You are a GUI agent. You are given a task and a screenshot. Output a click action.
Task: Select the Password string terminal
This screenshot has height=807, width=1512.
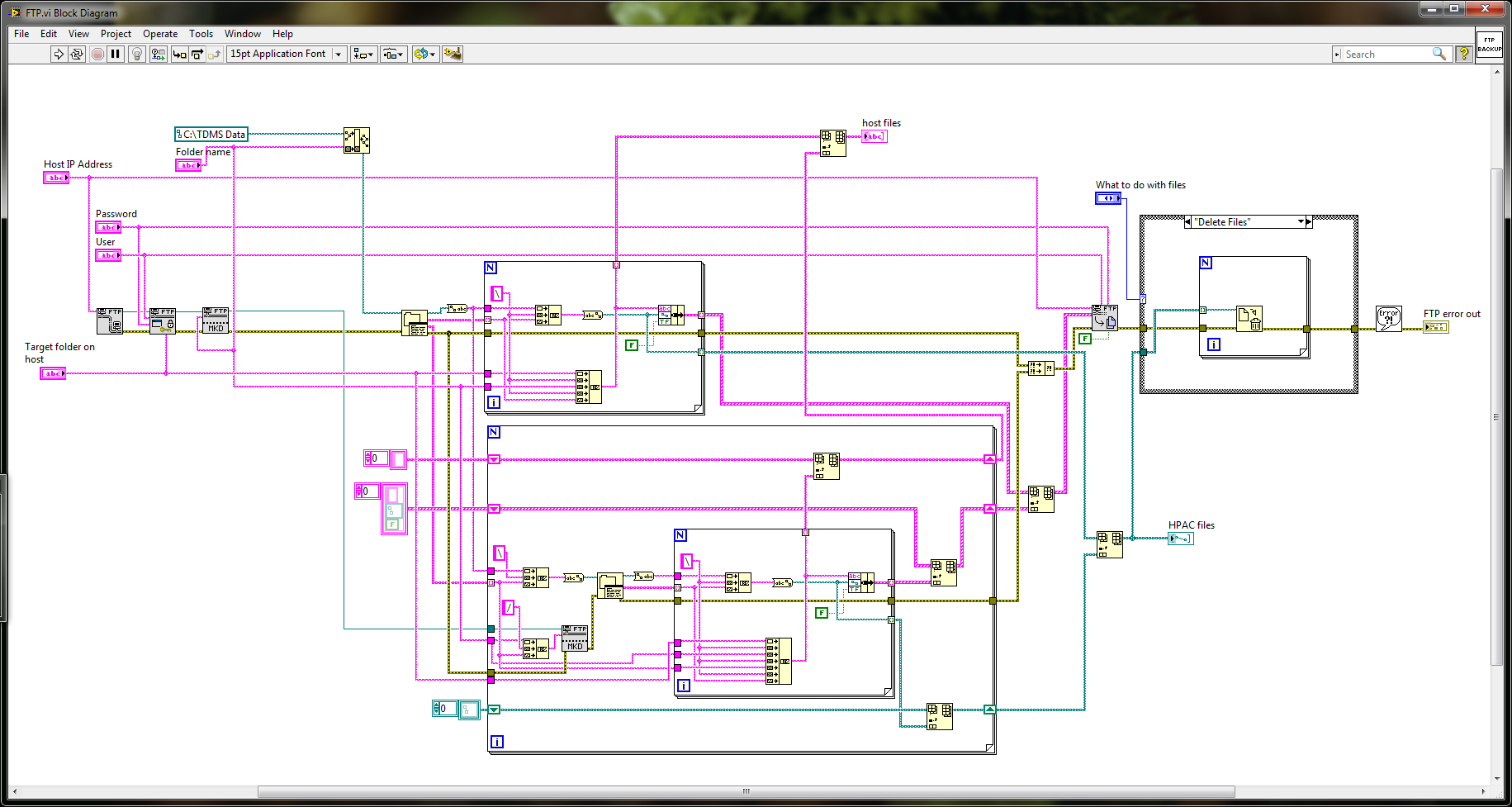108,227
